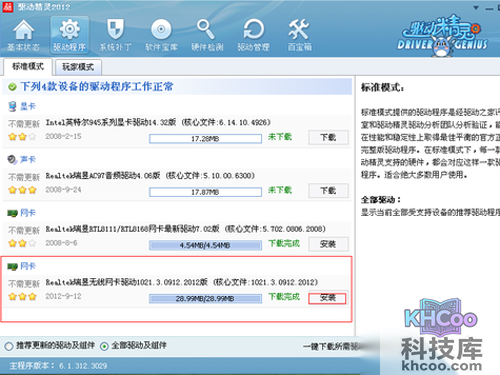Download the Realtek AC97 audio driver
This screenshot has width=500, height=375.
click(328, 191)
